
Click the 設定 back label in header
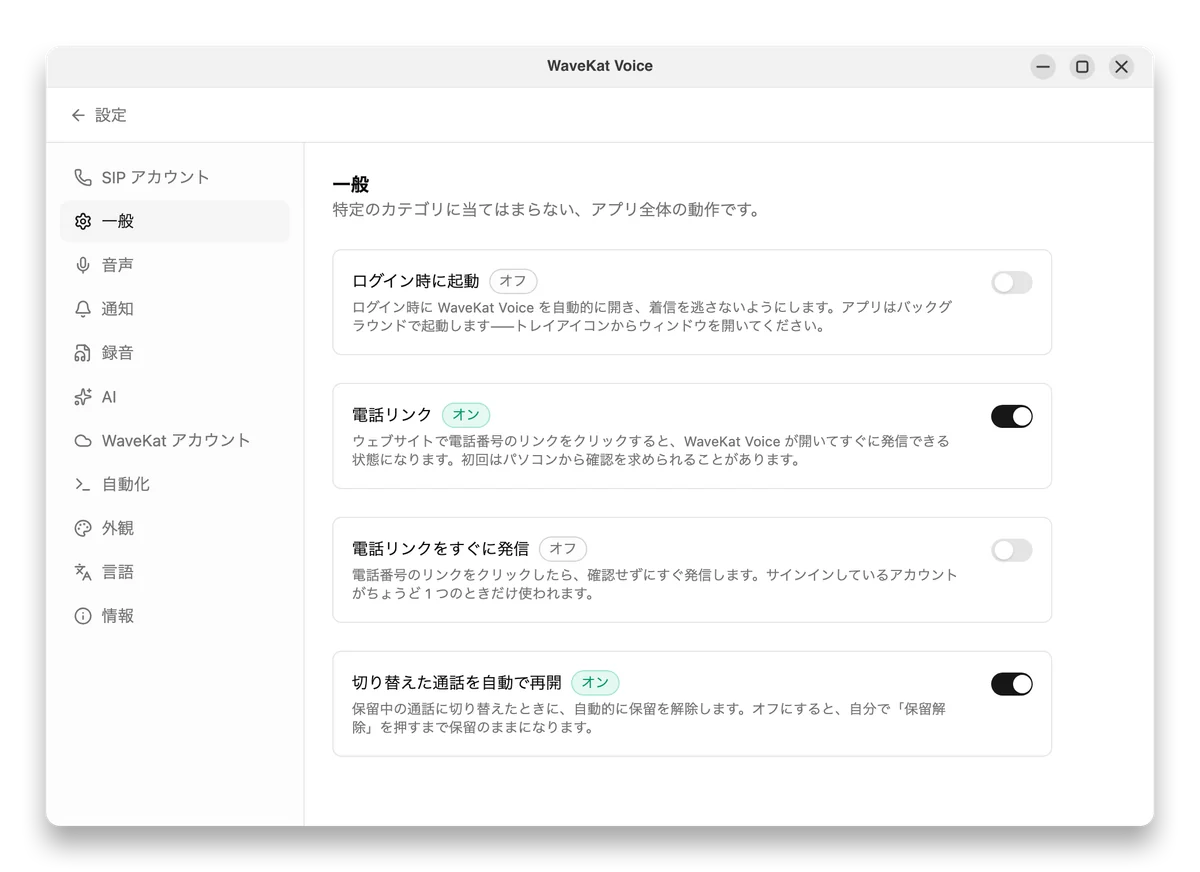pyautogui.click(x=111, y=115)
